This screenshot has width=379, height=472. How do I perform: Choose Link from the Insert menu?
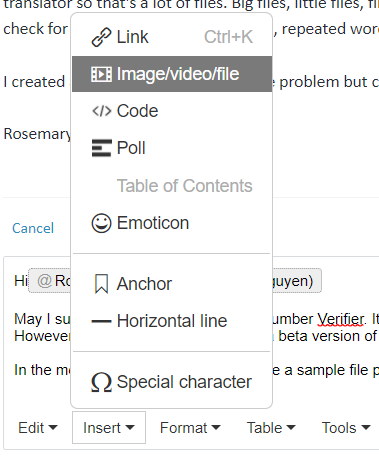coord(172,37)
